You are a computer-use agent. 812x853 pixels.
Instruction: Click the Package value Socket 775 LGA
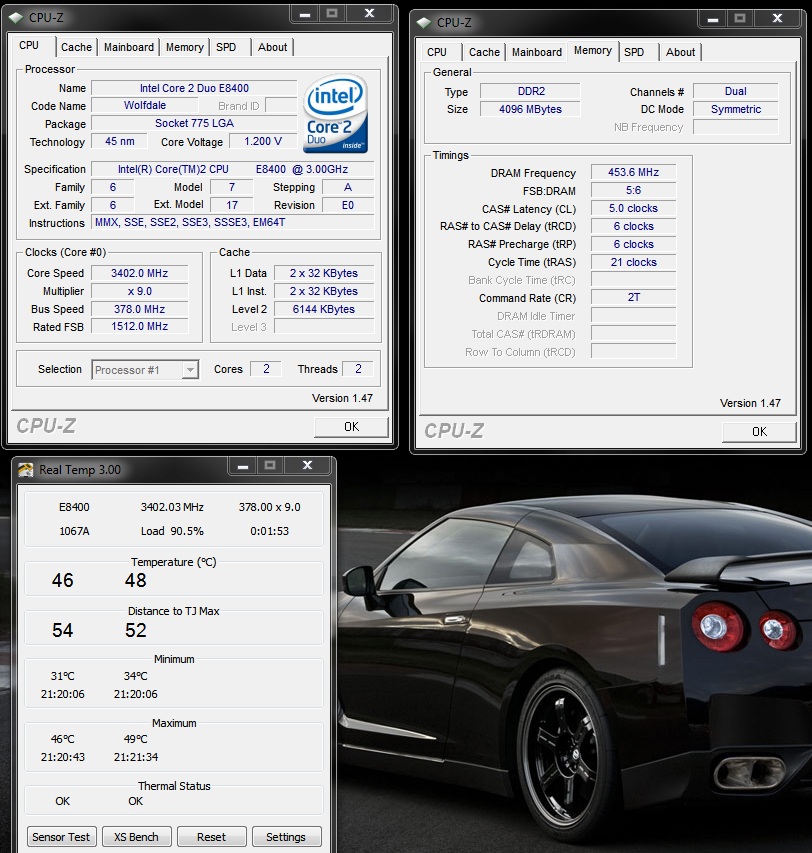pos(194,123)
